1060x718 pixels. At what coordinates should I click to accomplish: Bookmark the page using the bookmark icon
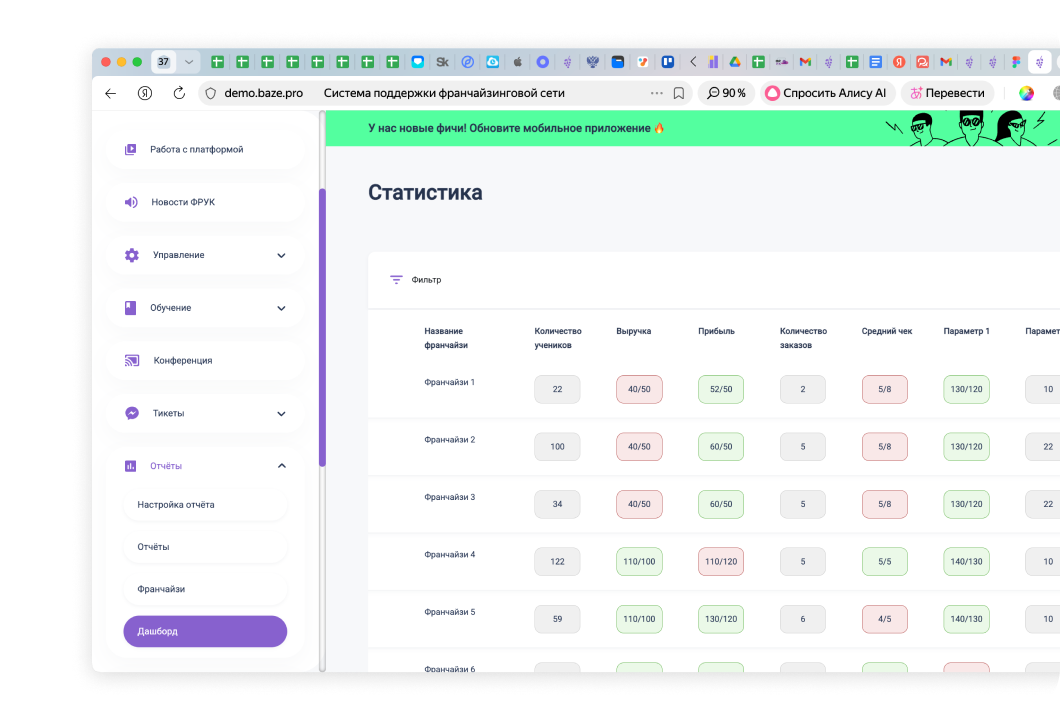click(679, 93)
